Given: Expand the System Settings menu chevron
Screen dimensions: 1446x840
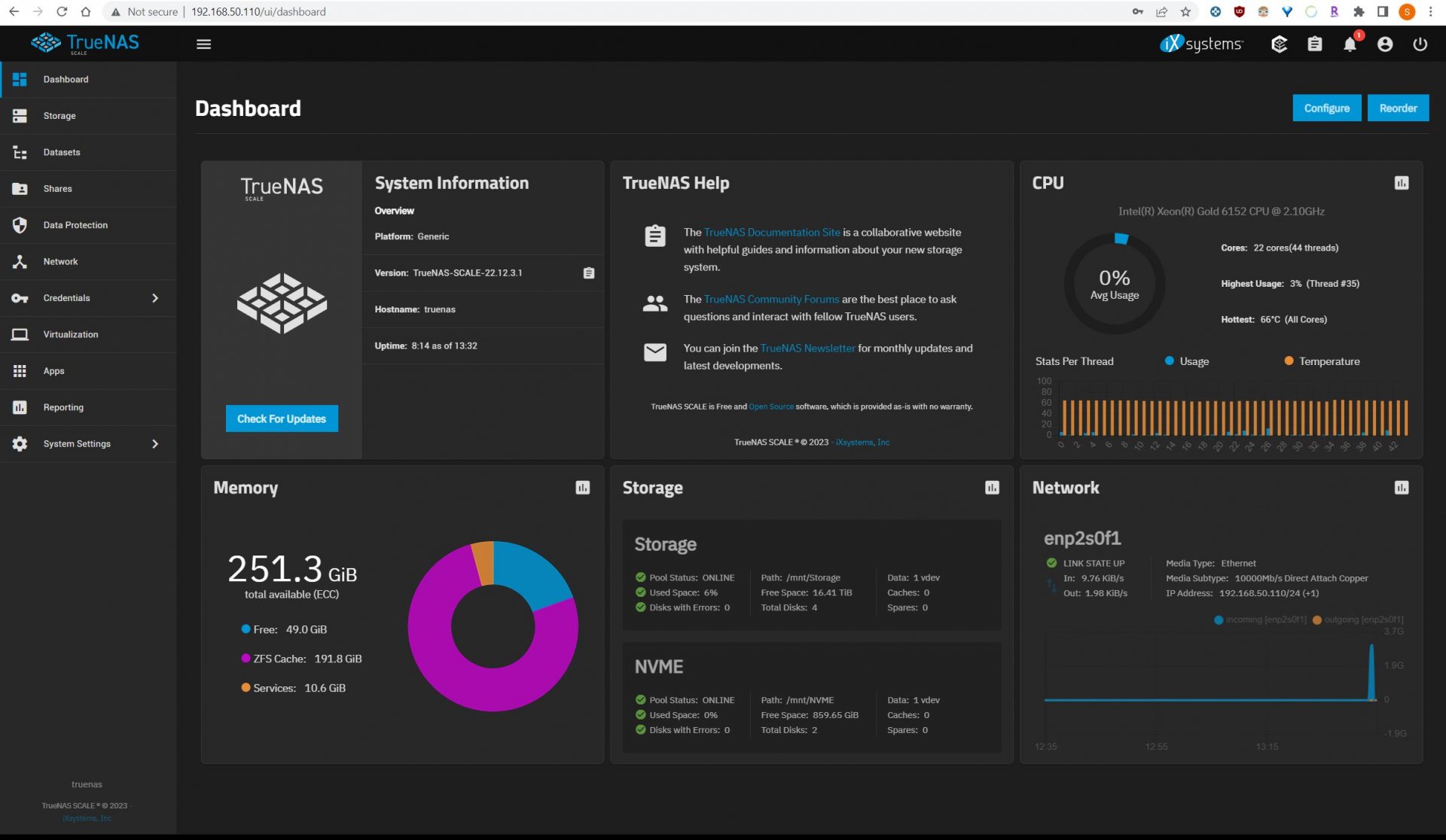Looking at the screenshot, I should point(155,444).
